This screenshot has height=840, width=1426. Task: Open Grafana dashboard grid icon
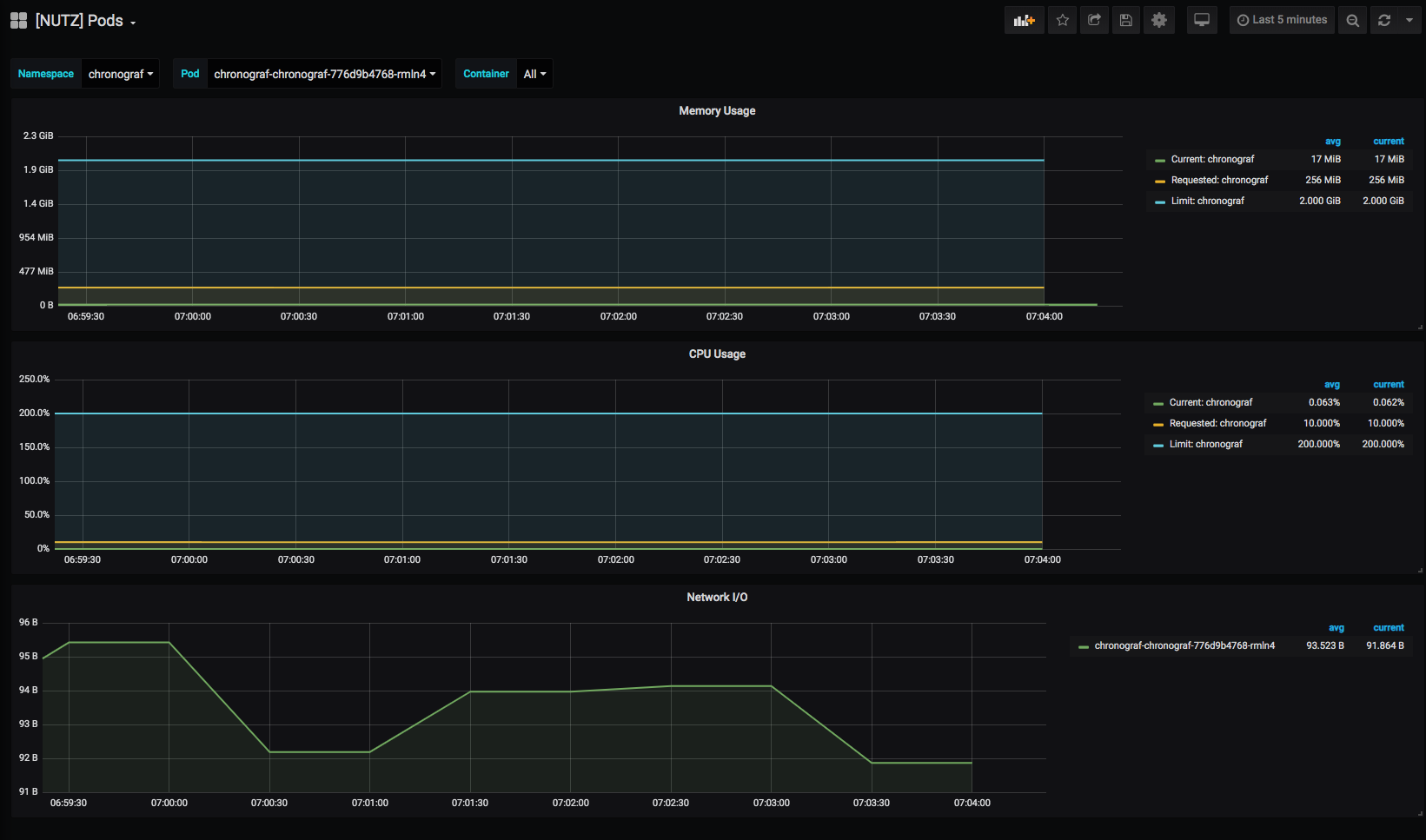18,21
